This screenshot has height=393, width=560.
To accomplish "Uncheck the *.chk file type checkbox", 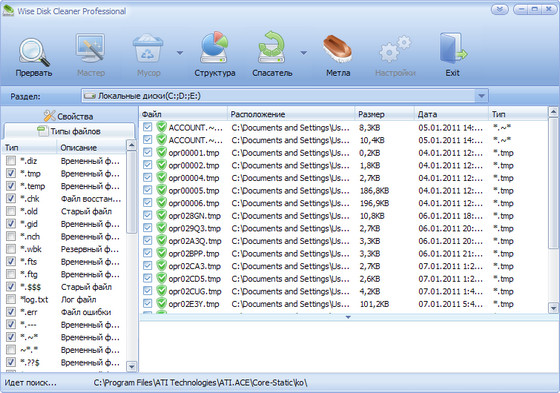I will 11,198.
